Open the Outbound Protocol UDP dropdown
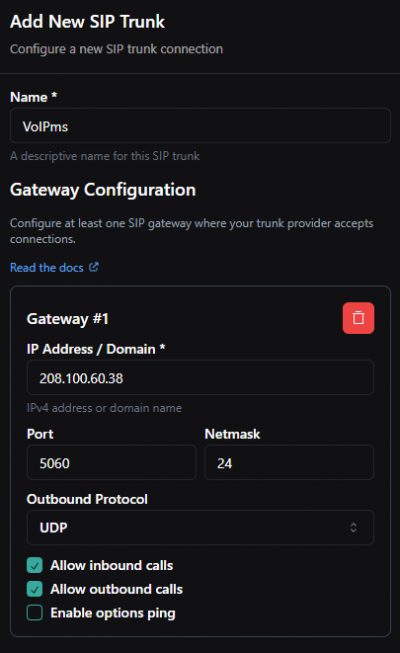 (x=200, y=528)
